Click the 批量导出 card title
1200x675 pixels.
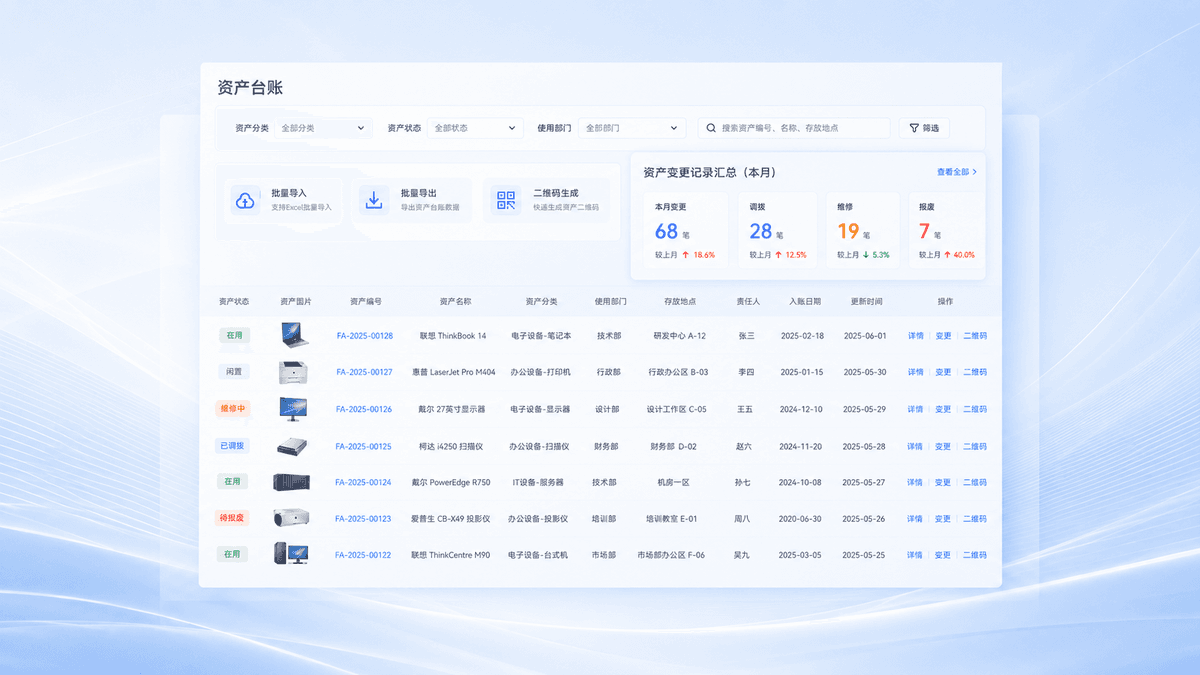point(418,193)
